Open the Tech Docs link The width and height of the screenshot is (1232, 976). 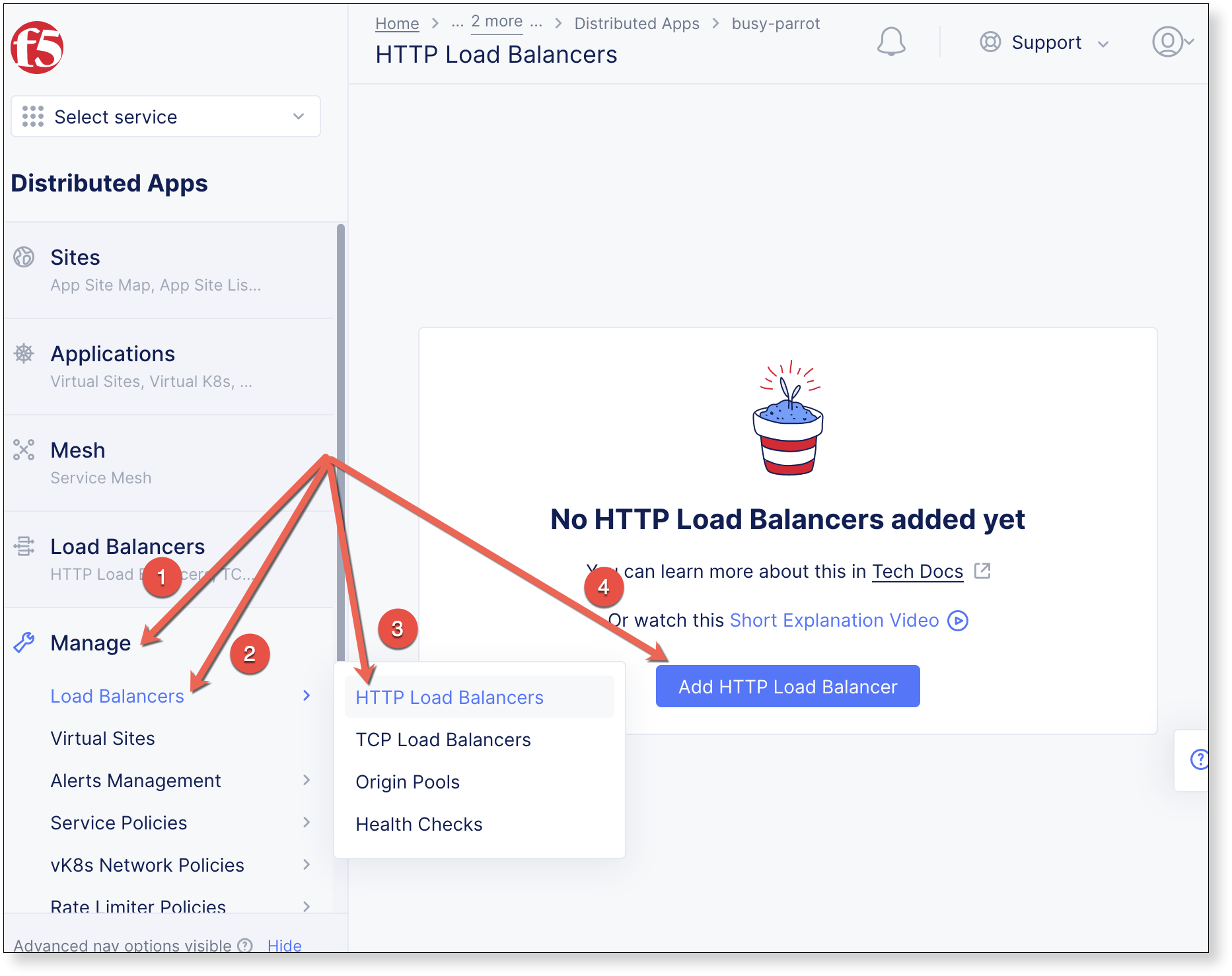point(918,572)
